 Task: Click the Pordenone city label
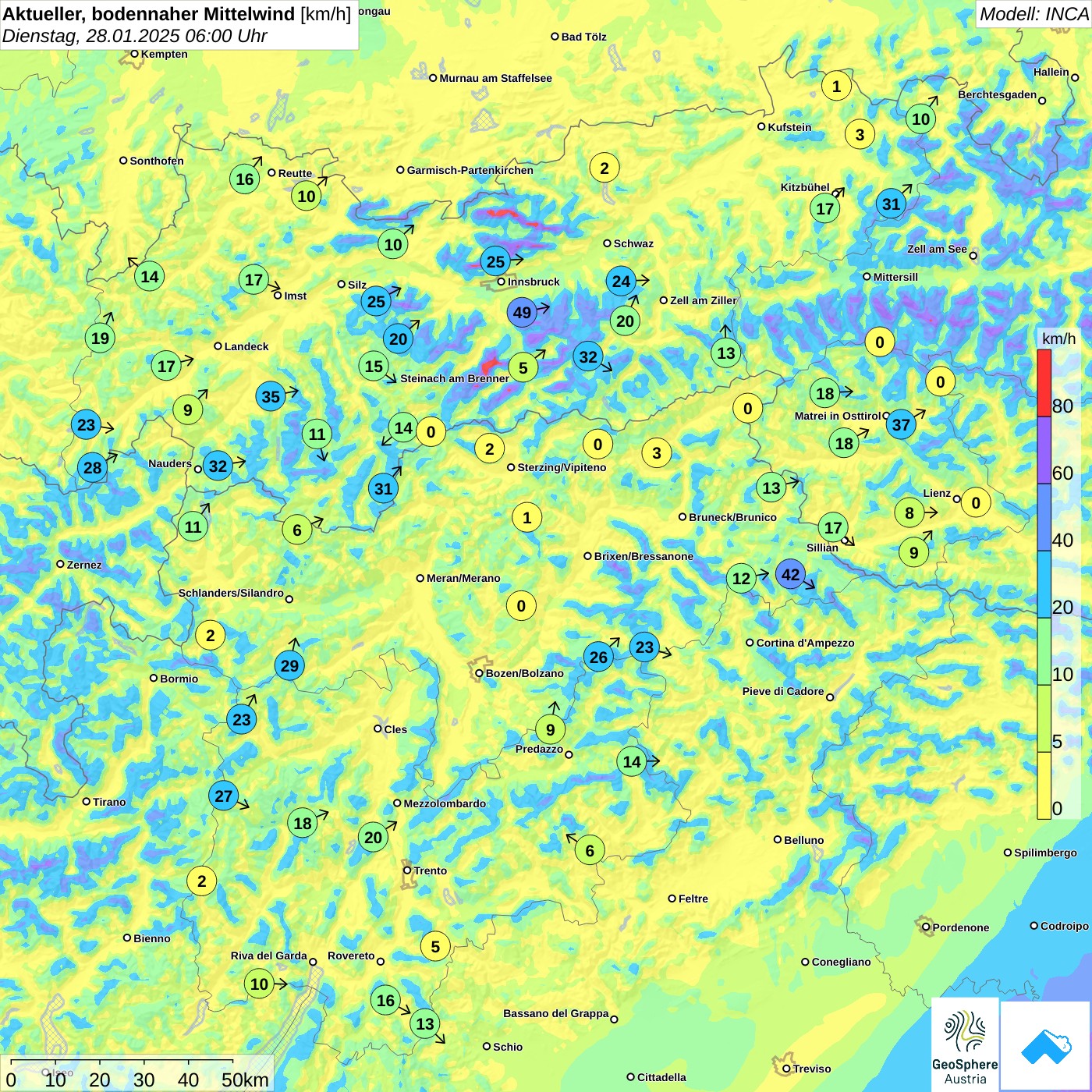pyautogui.click(x=961, y=927)
